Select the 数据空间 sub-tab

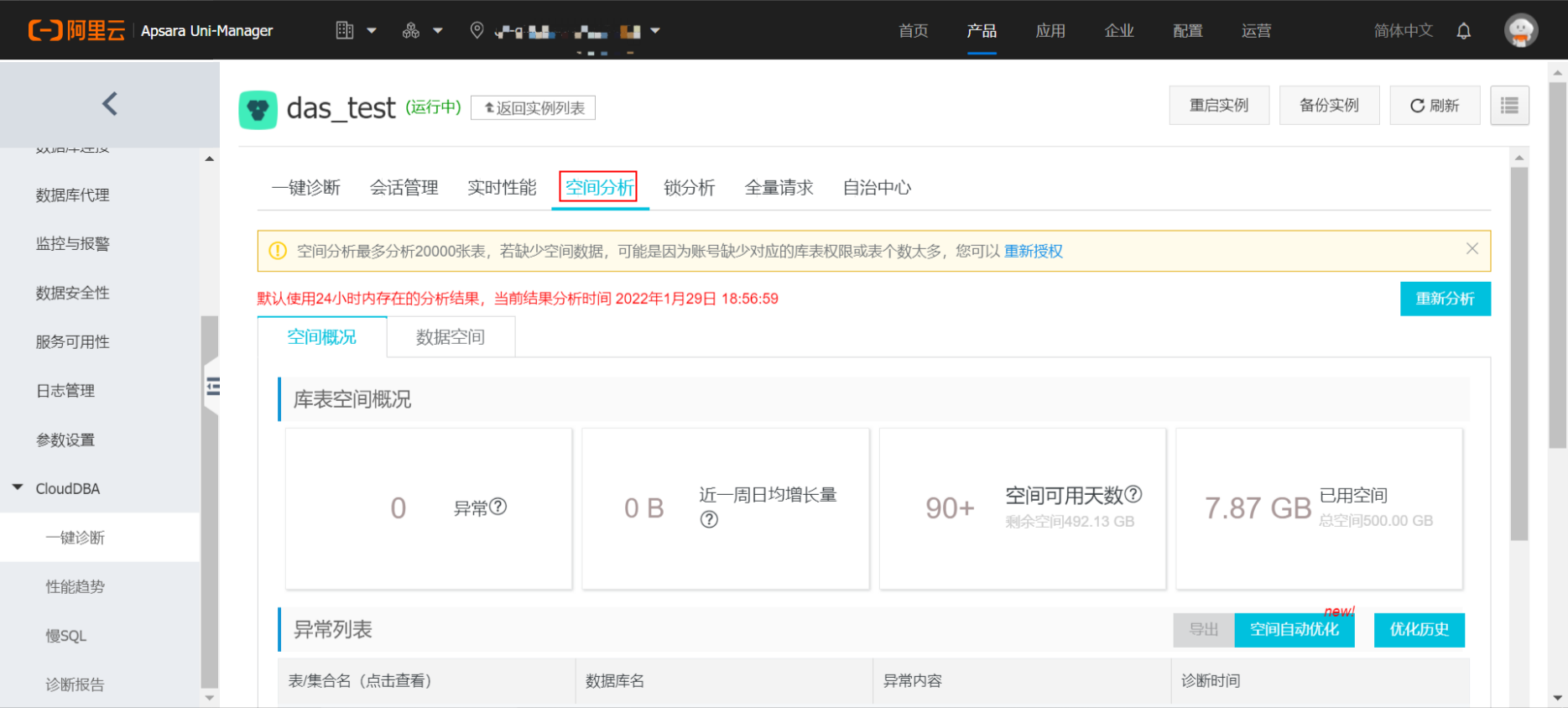click(x=451, y=336)
